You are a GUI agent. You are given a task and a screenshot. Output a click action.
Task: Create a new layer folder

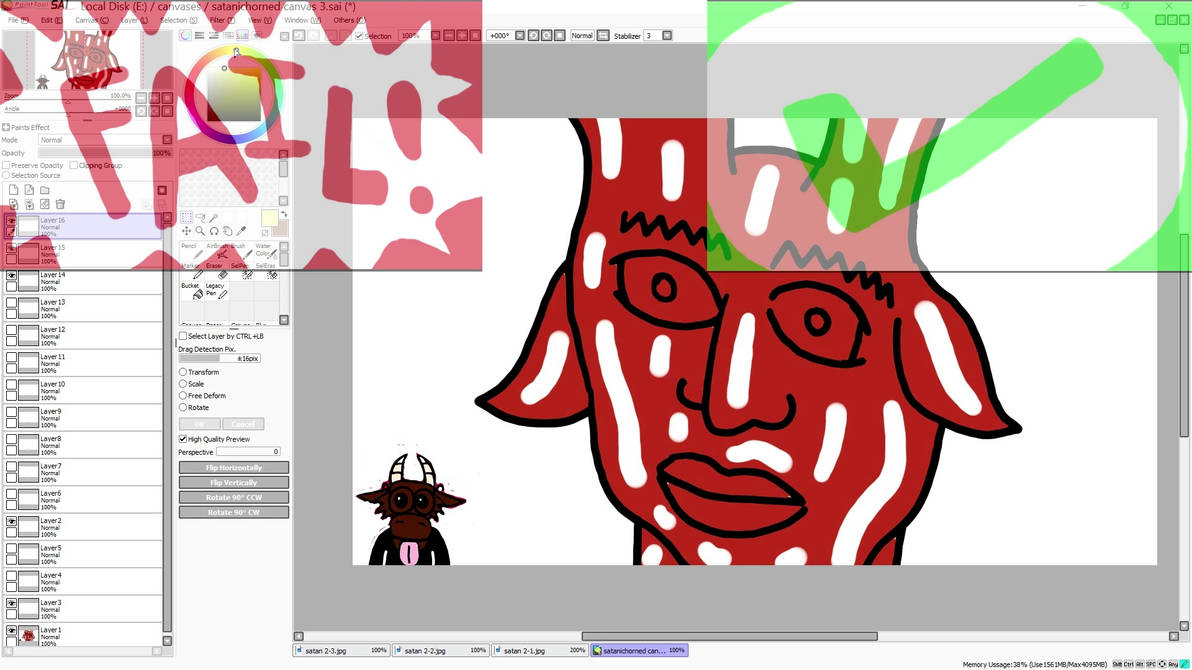[45, 190]
